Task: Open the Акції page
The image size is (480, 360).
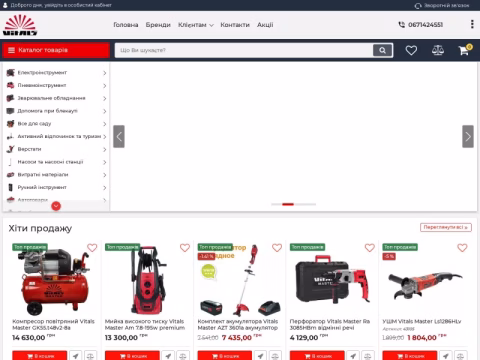Action: [x=265, y=25]
